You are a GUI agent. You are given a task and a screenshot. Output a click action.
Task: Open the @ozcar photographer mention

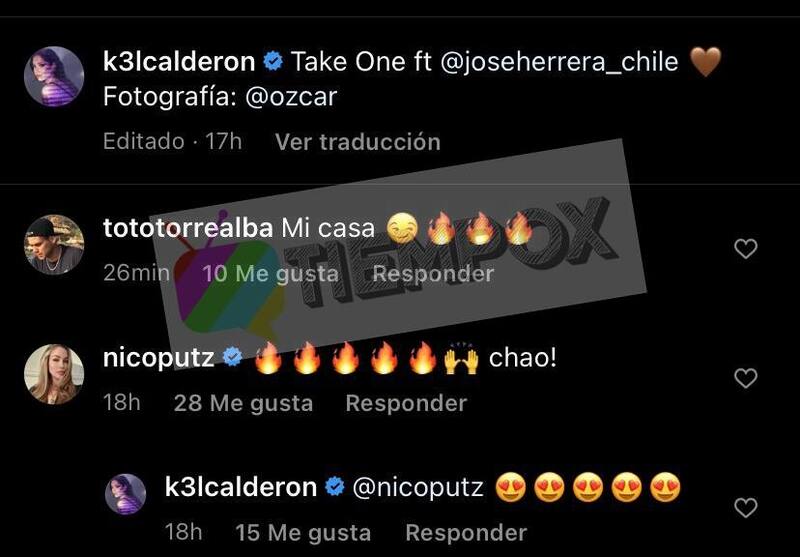click(291, 96)
